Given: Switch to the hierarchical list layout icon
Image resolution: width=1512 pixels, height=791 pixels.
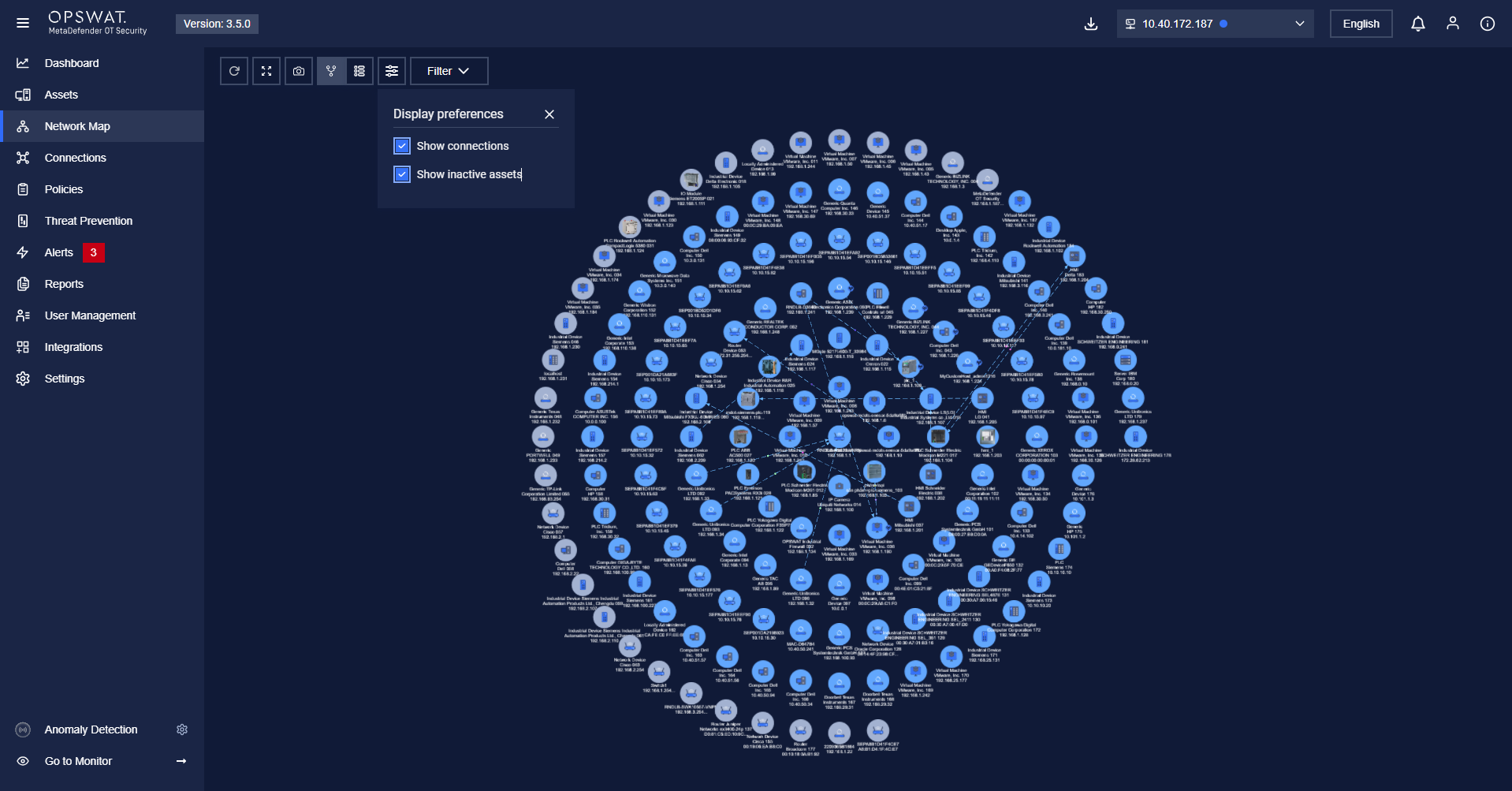Looking at the screenshot, I should [x=359, y=71].
